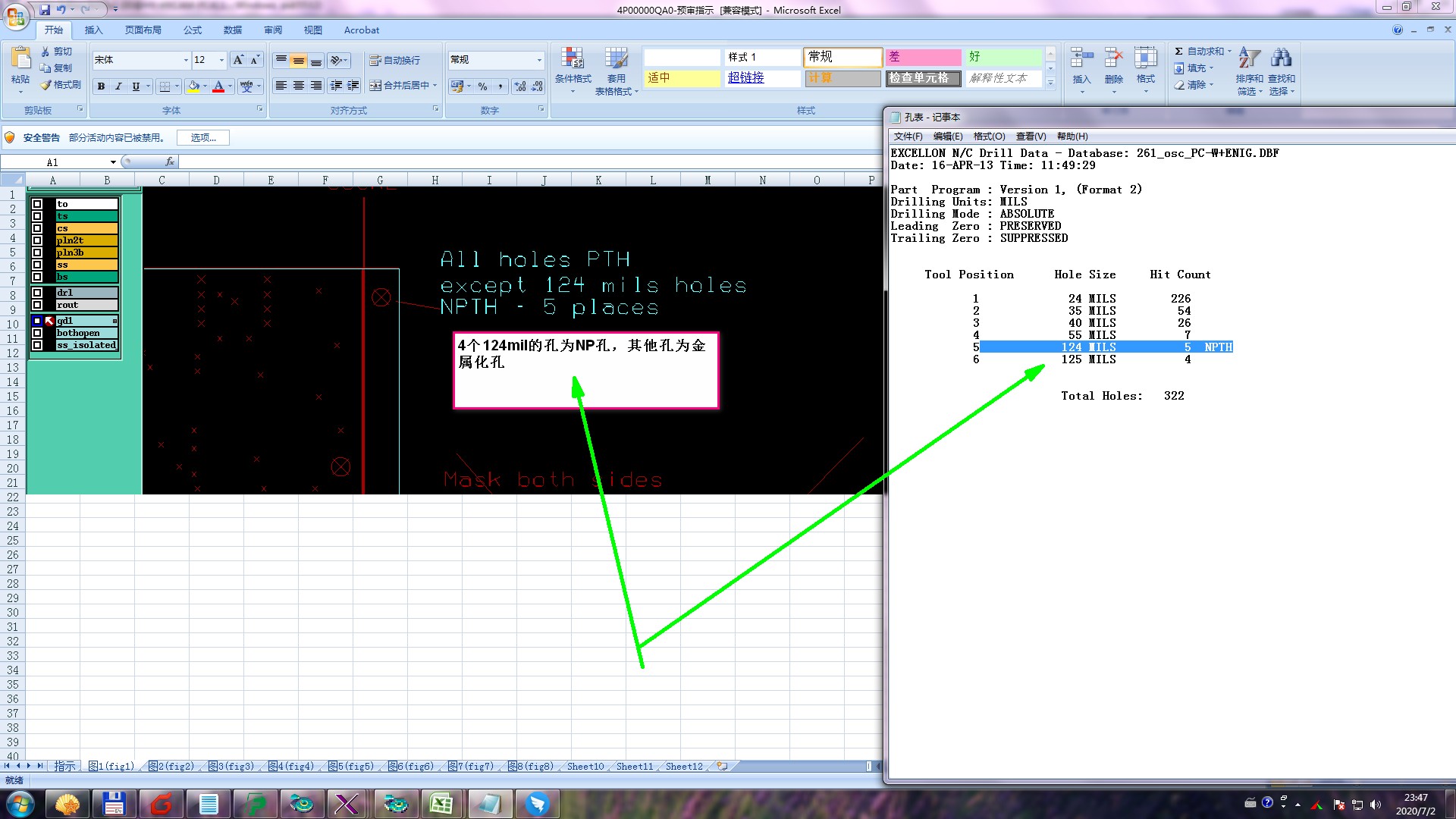The width and height of the screenshot is (1456, 819).
Task: Toggle the 'ss_isolated' layer checkbox
Action: pos(37,345)
